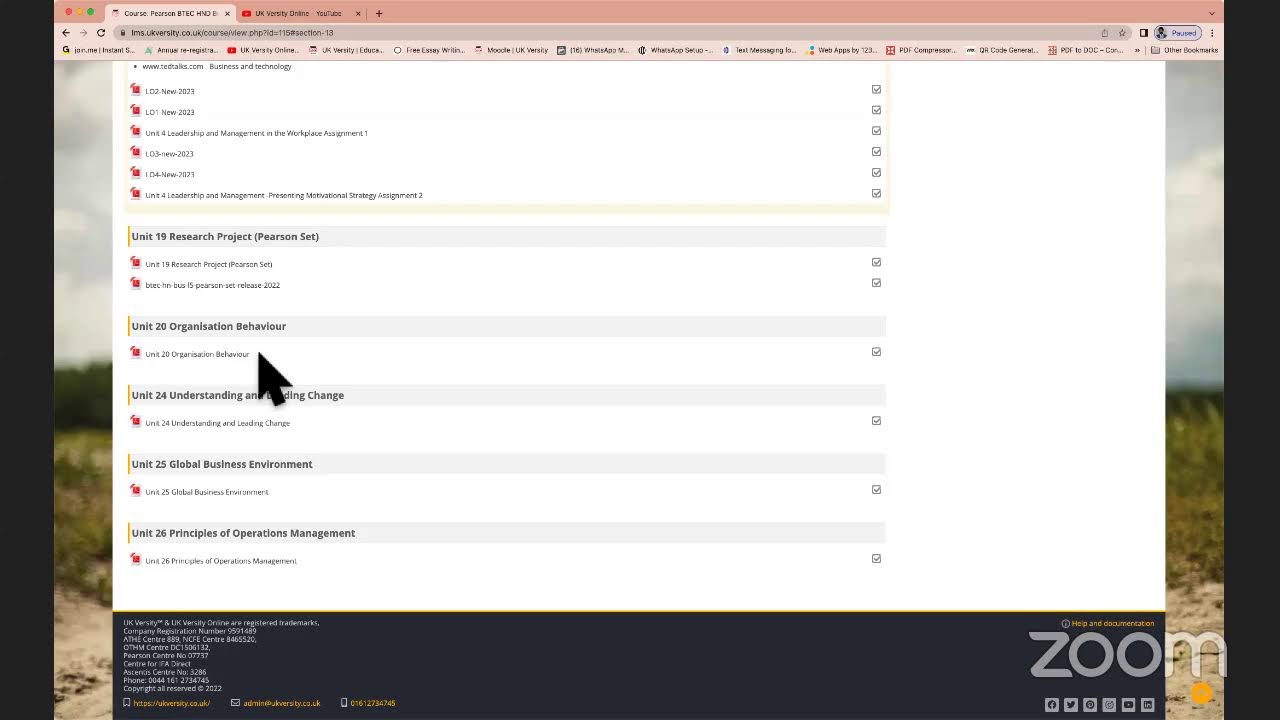
Task: Open the PDF Compressor bookmark
Action: [x=921, y=50]
